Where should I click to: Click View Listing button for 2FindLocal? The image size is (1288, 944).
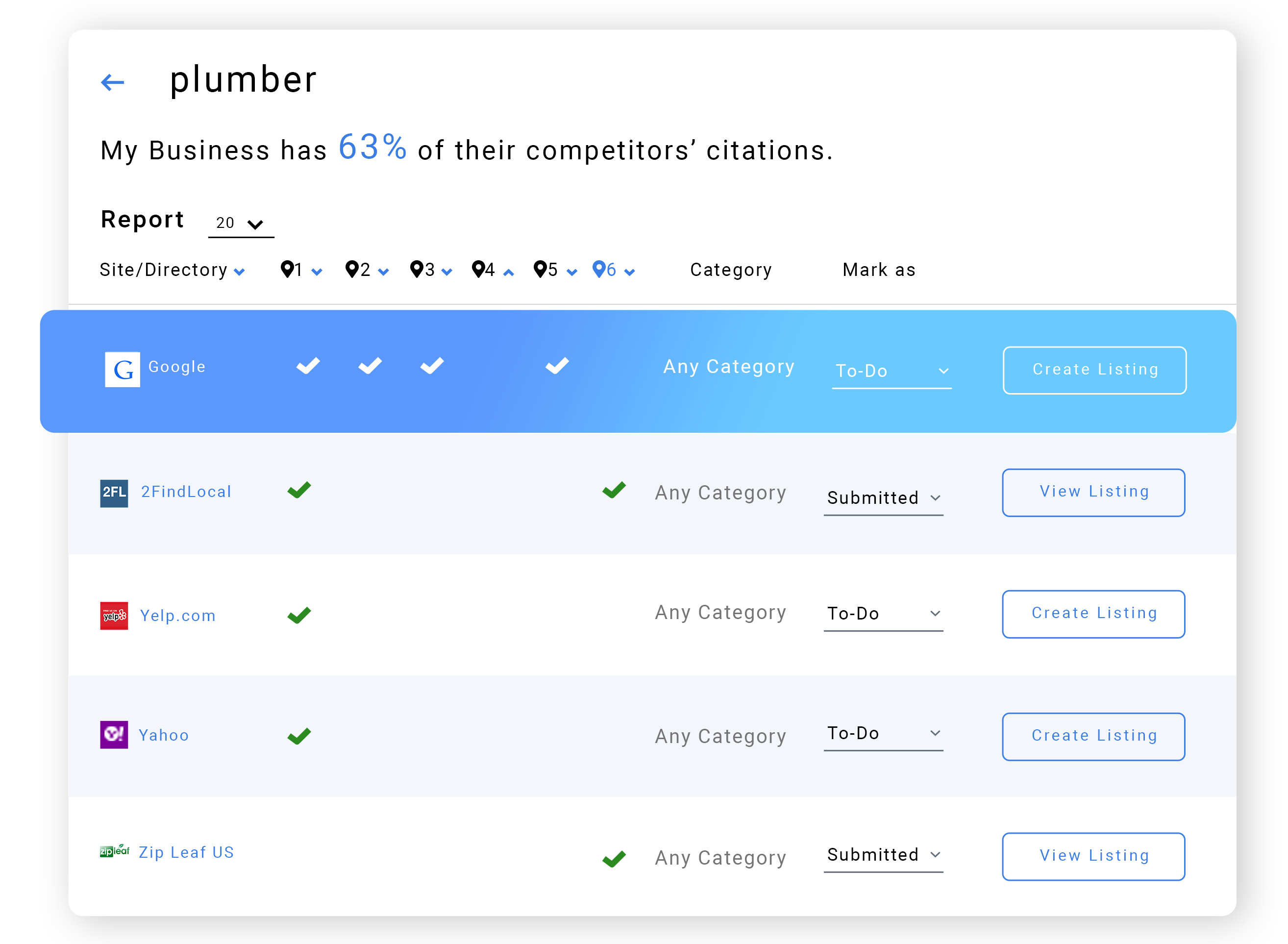pos(1094,491)
